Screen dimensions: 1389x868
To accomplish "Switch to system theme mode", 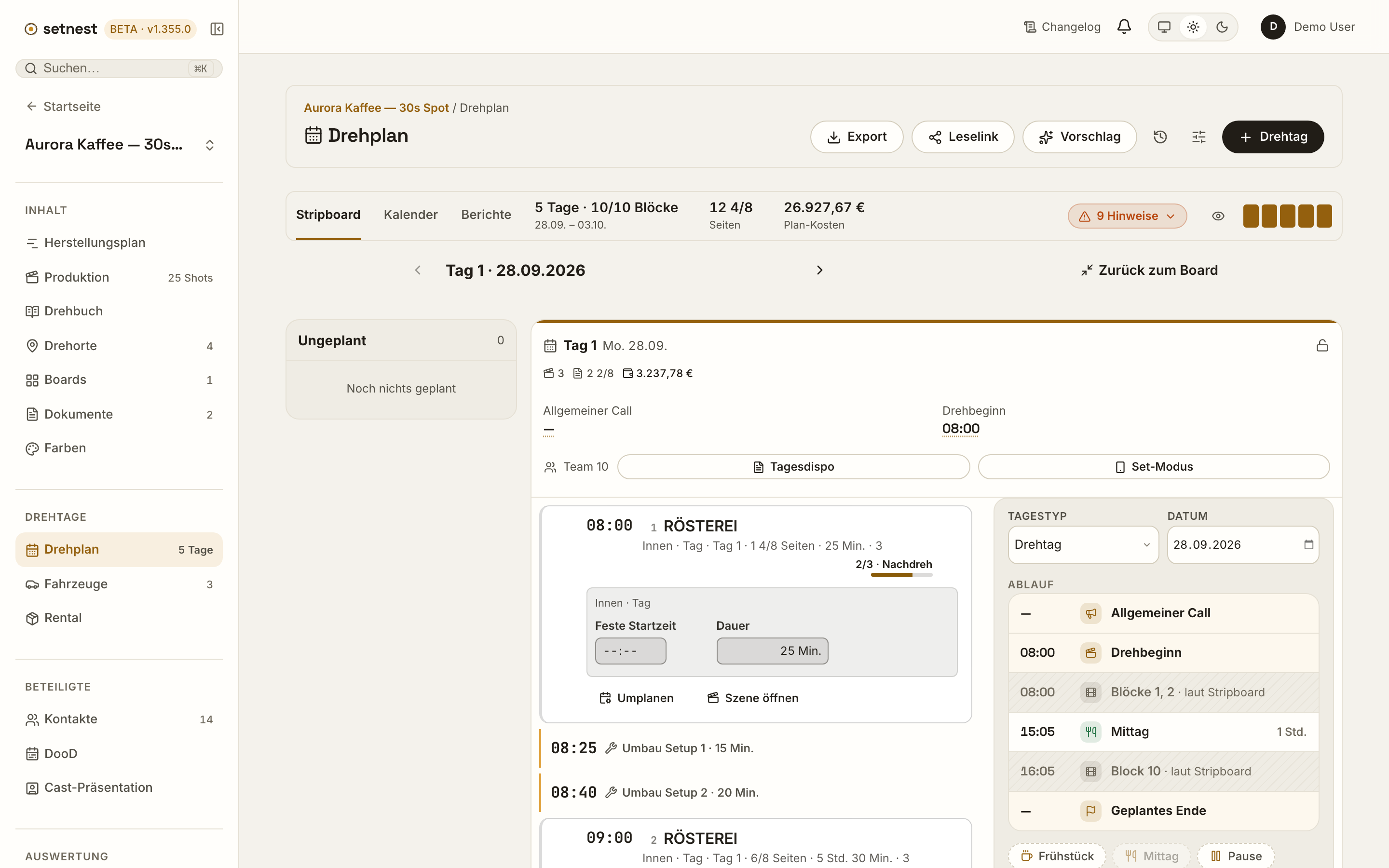I will 1164,27.
